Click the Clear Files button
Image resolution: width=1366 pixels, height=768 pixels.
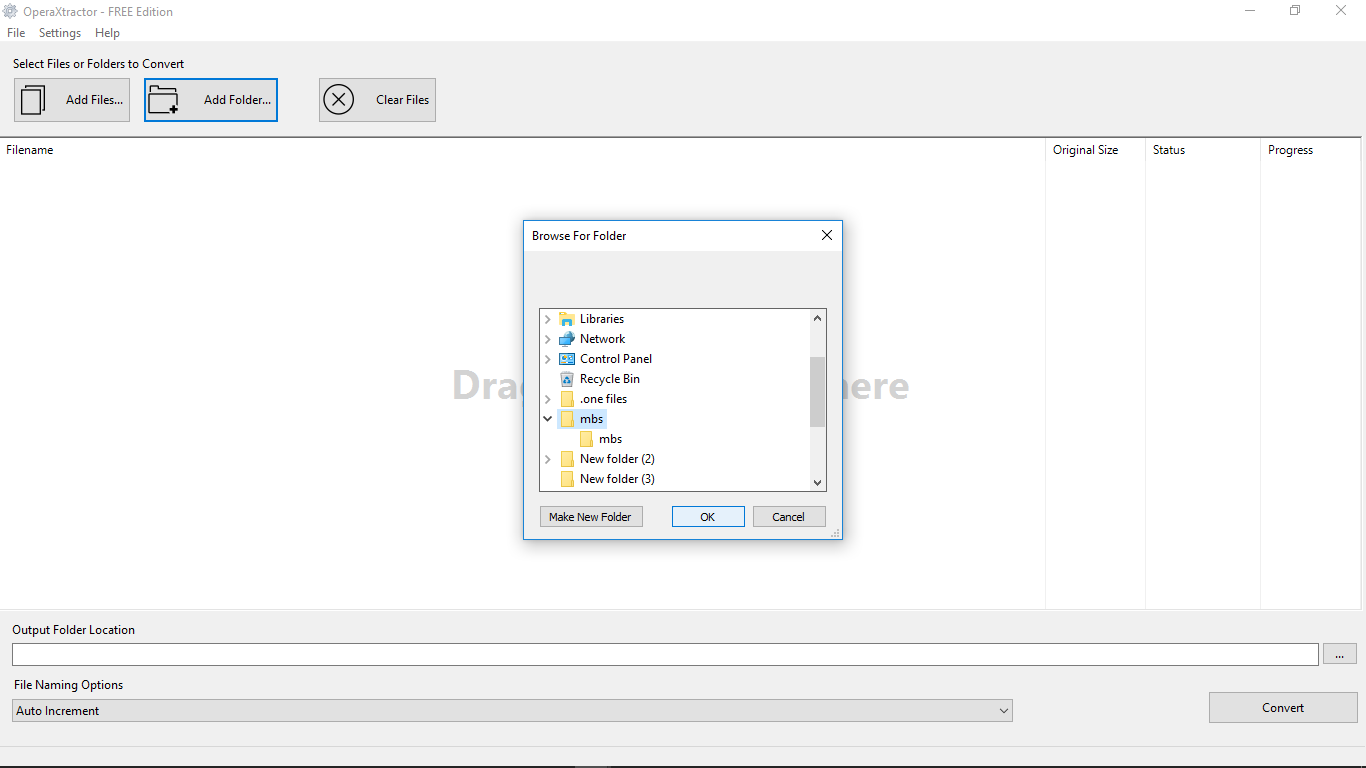pos(377,100)
